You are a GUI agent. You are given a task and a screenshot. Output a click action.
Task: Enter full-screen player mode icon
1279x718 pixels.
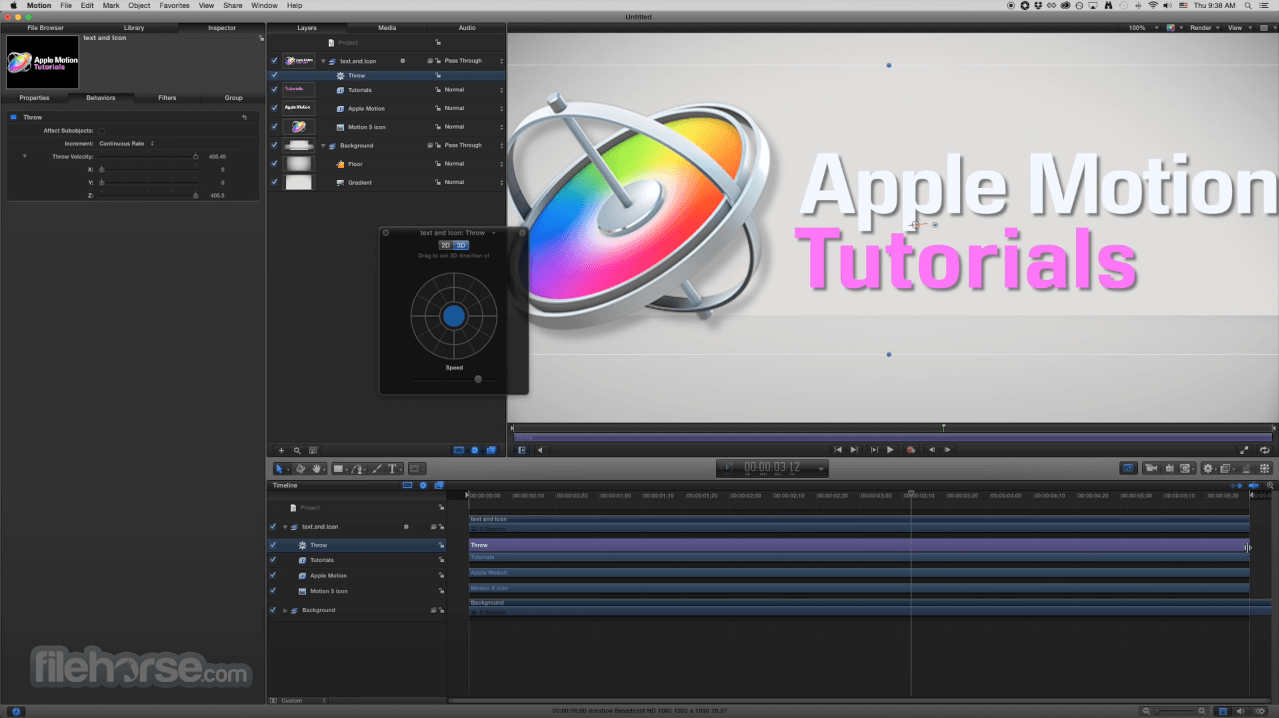click(x=1244, y=450)
